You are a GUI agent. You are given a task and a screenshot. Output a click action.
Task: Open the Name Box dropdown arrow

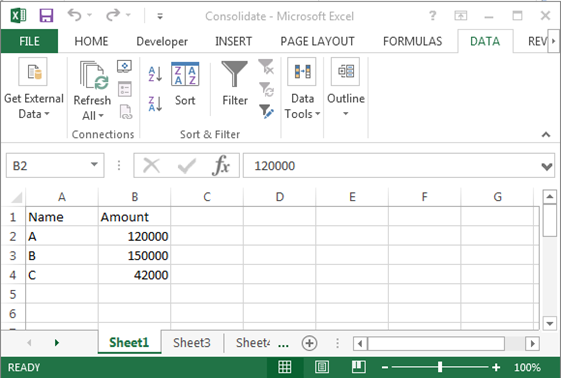click(94, 165)
